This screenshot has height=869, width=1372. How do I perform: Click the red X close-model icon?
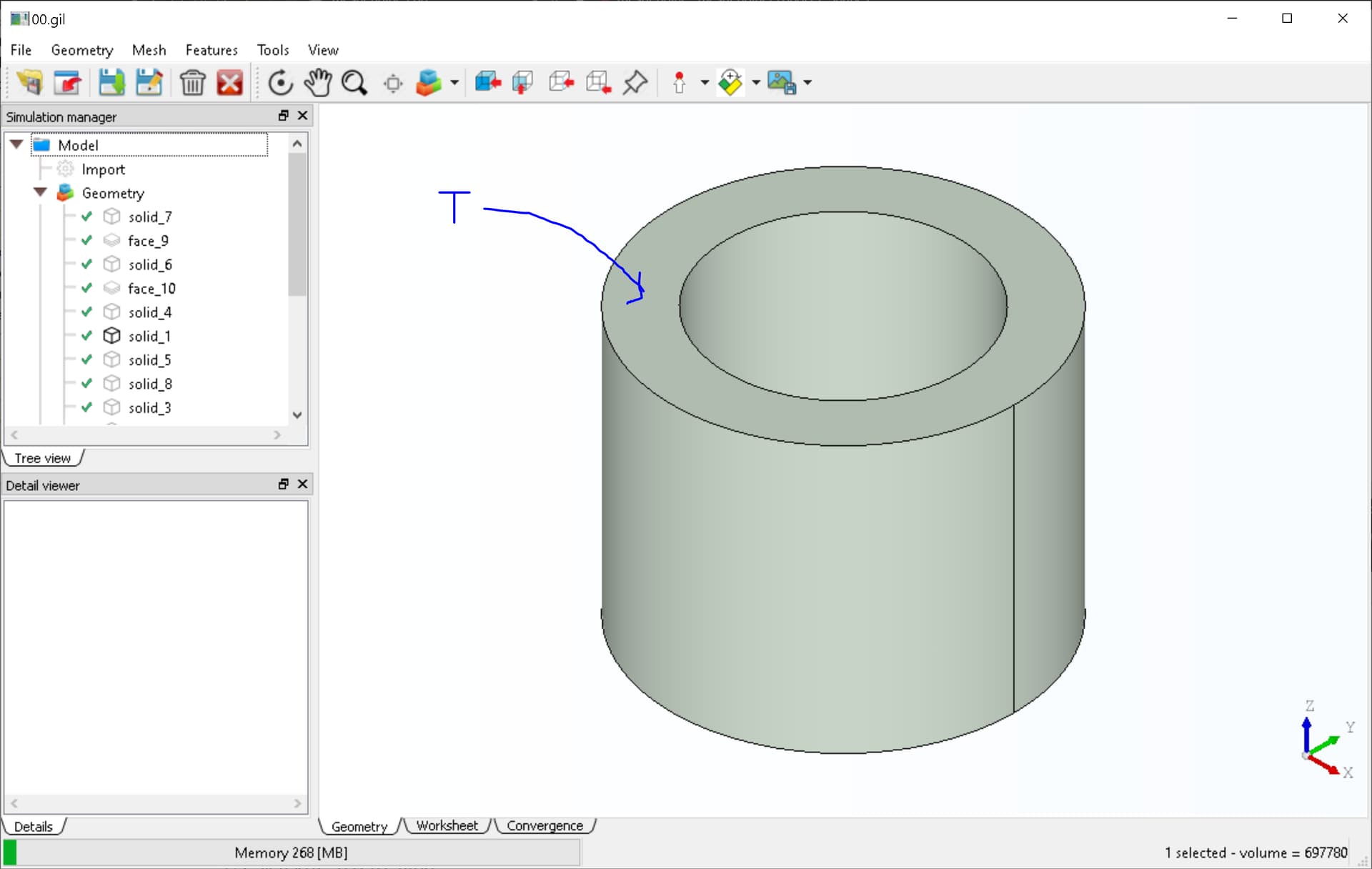coord(230,83)
